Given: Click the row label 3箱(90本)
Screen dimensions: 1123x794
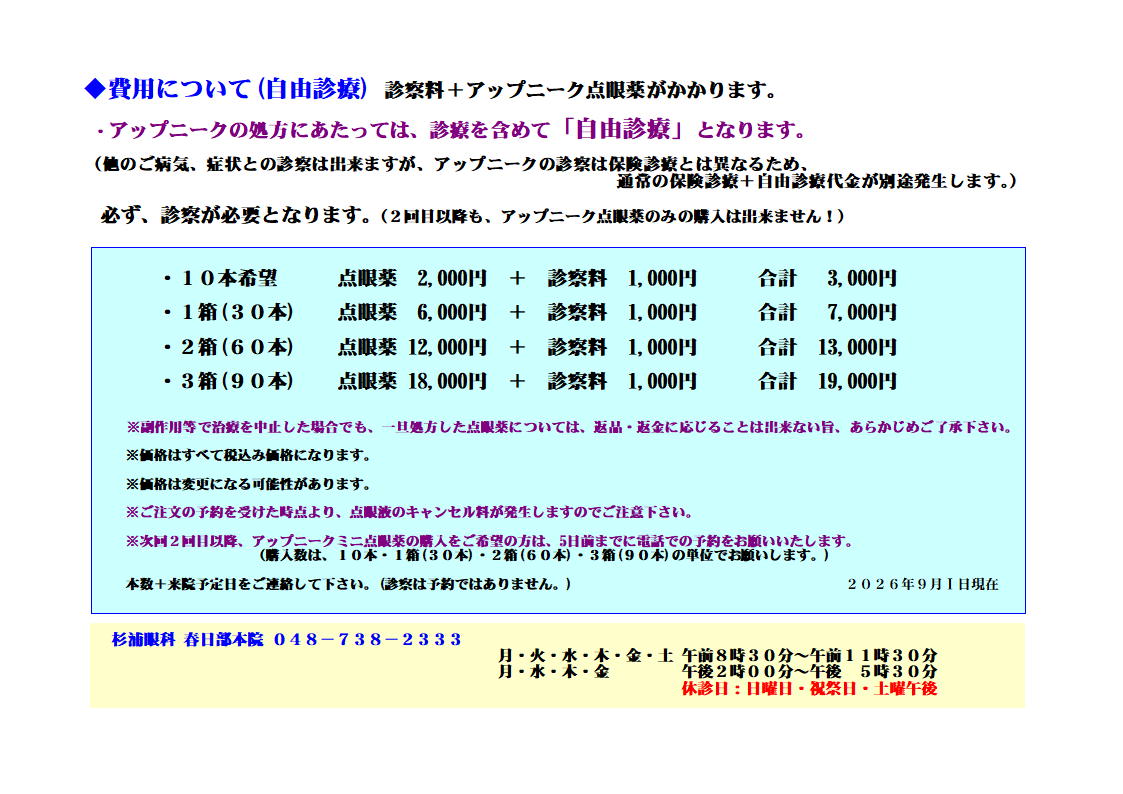Looking at the screenshot, I should click(228, 381).
